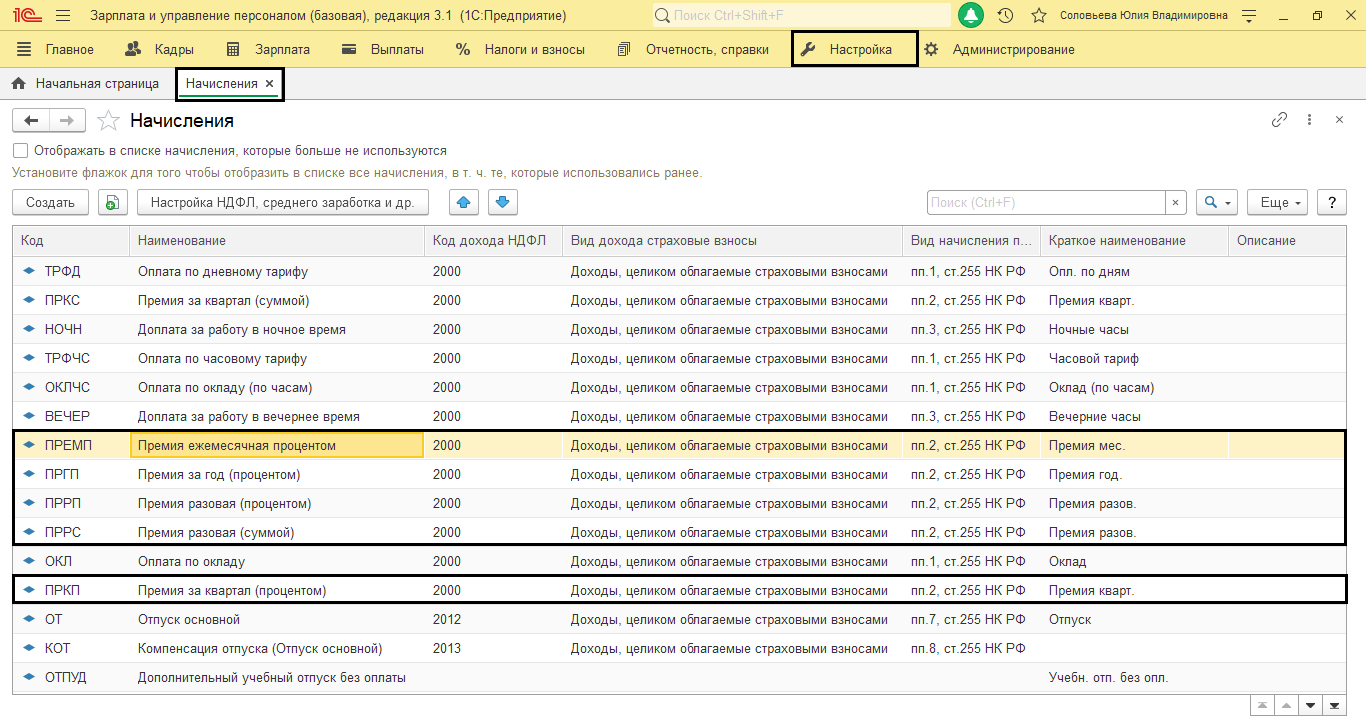Image resolution: width=1366 pixels, height=728 pixels.
Task: Open the history clock icon
Action: (x=1005, y=16)
